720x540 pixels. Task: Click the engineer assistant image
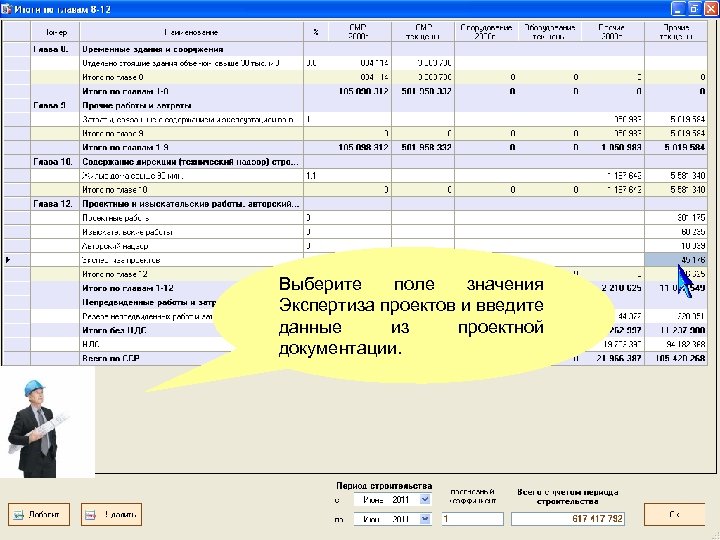[38, 428]
